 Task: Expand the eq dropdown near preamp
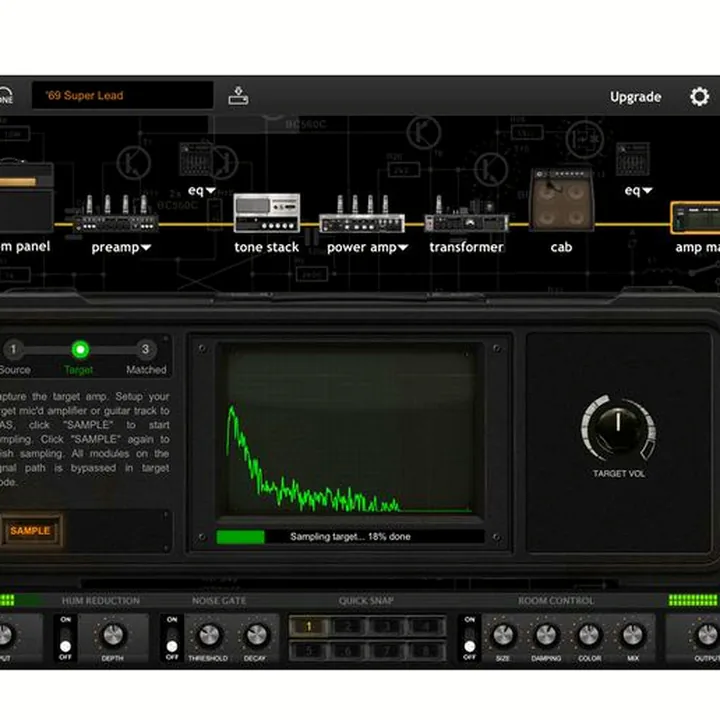[211, 190]
